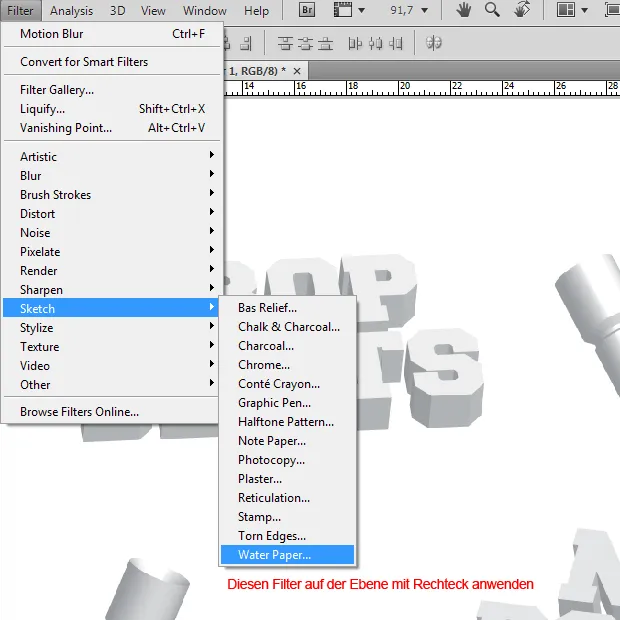620x620 pixels.
Task: Open the Analysis menu
Action: (71, 11)
